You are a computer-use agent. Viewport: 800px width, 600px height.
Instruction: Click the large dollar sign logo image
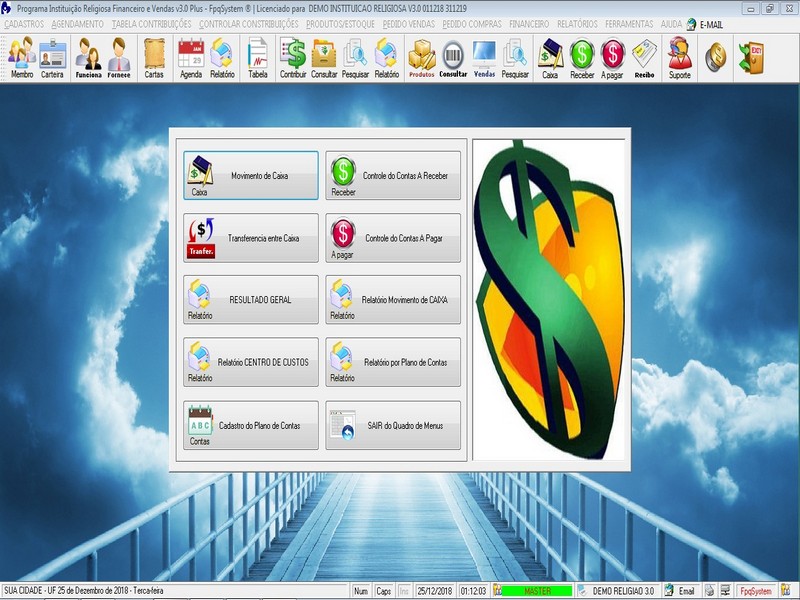click(549, 299)
